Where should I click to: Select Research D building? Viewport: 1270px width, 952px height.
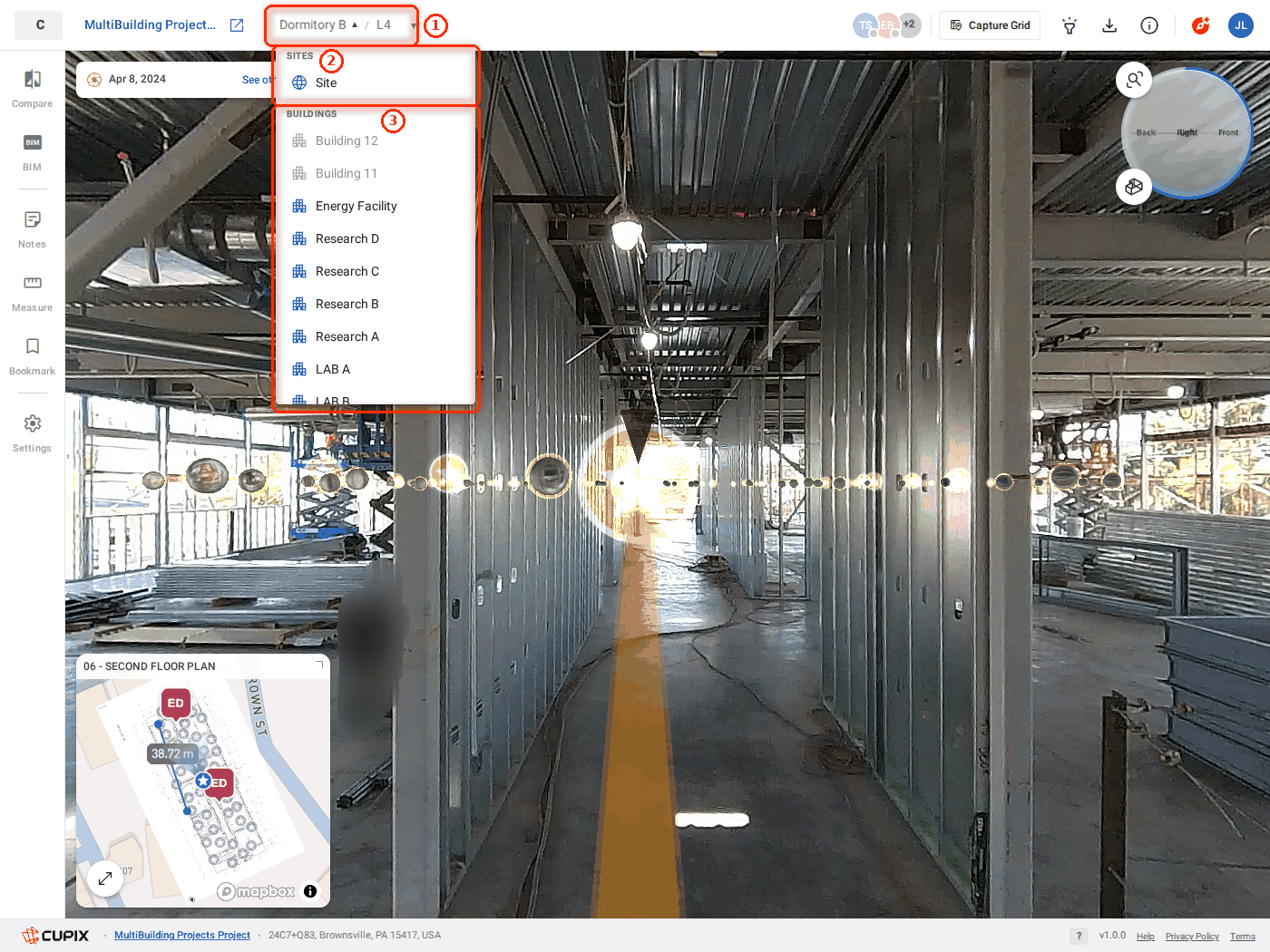(376, 238)
